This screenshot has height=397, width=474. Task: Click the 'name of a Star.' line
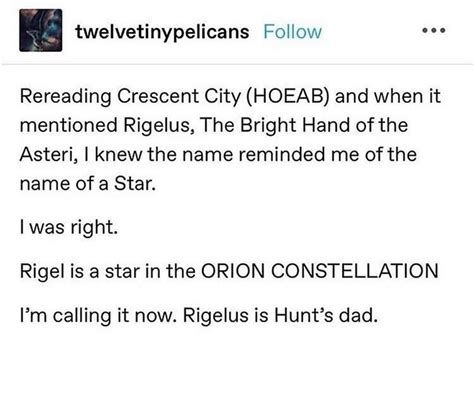[x=88, y=183]
